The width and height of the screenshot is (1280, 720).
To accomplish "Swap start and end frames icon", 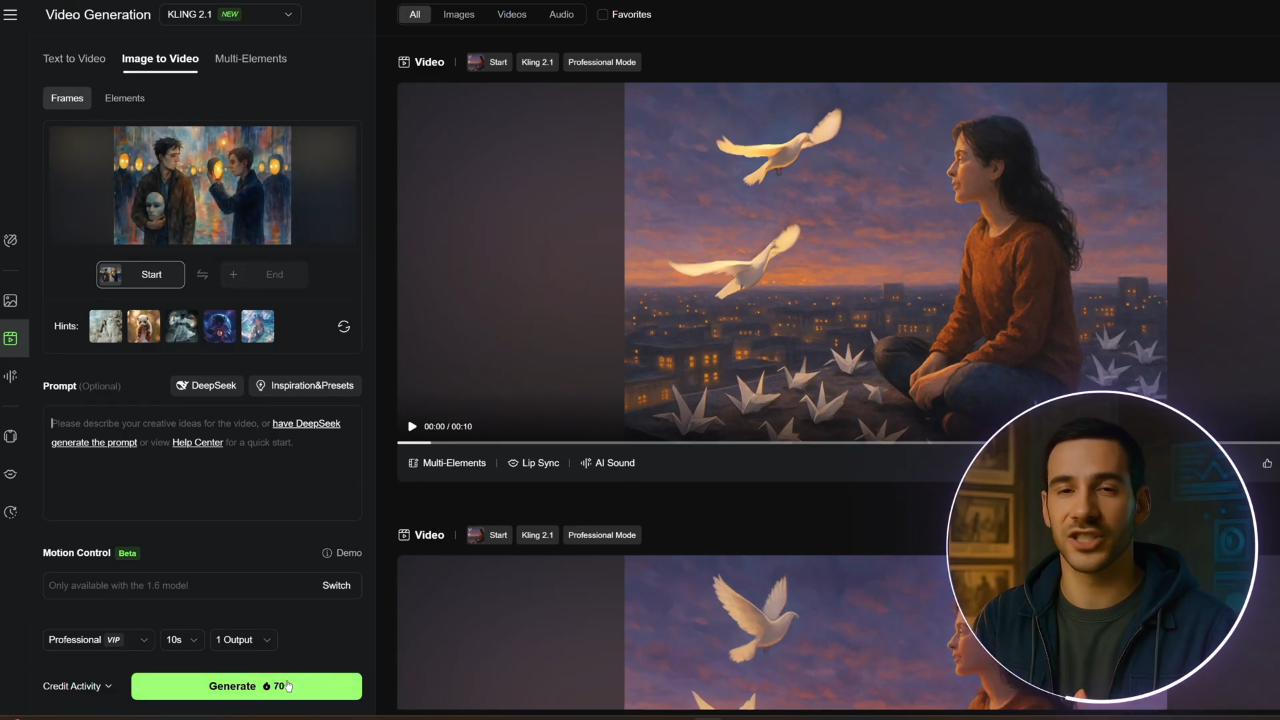I will 202,274.
